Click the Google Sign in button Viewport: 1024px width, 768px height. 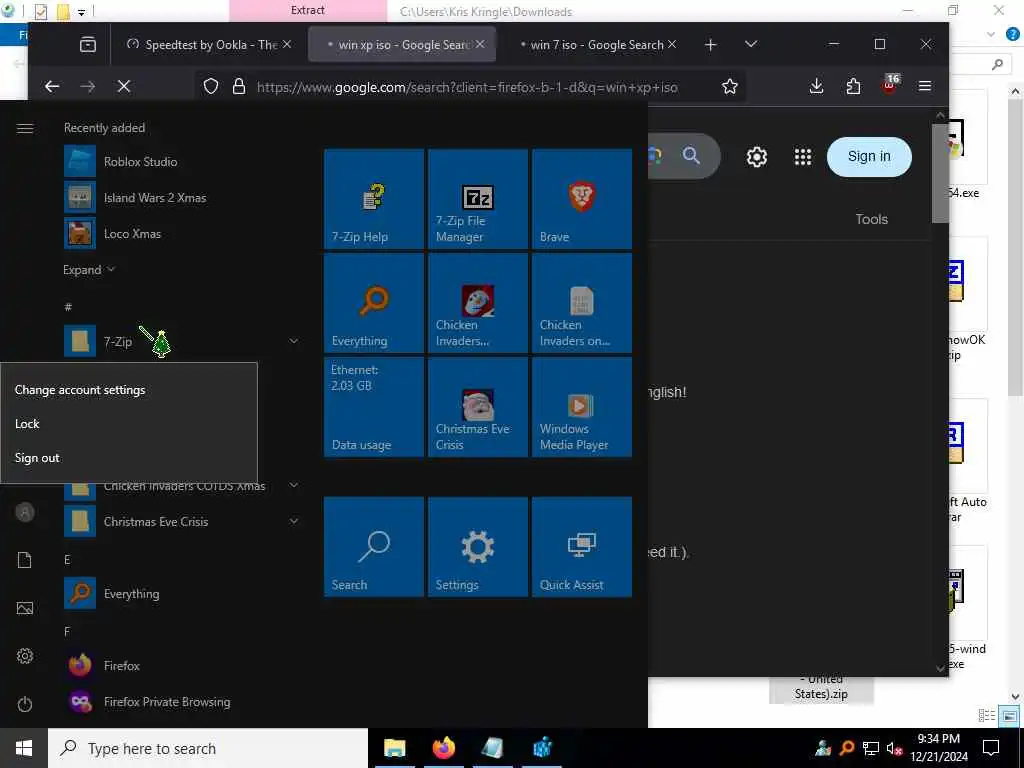tap(869, 157)
